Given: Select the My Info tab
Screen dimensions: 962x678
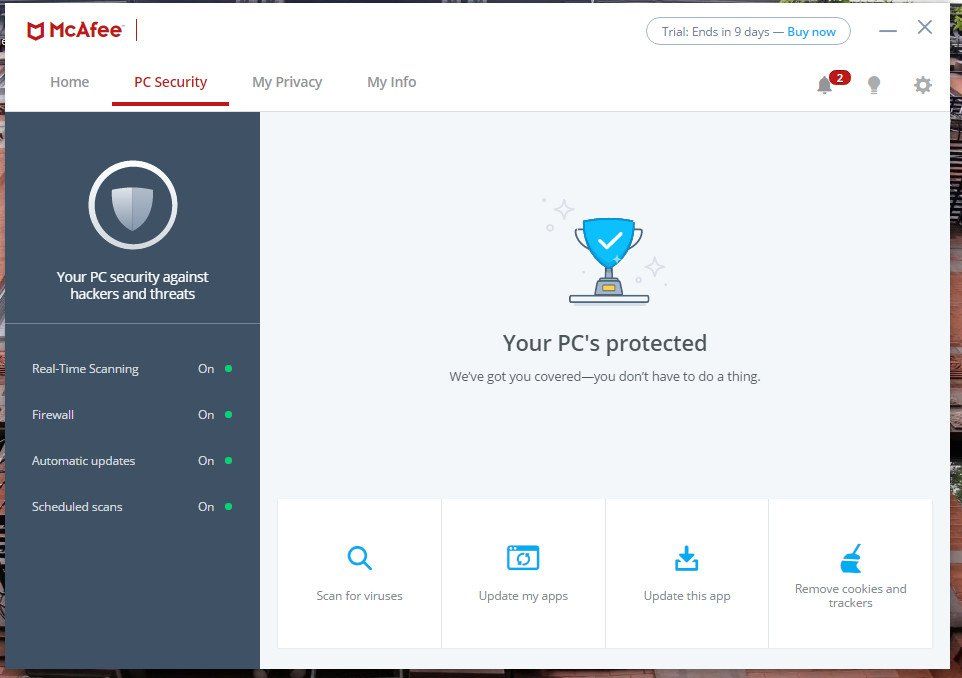Looking at the screenshot, I should click(x=391, y=82).
